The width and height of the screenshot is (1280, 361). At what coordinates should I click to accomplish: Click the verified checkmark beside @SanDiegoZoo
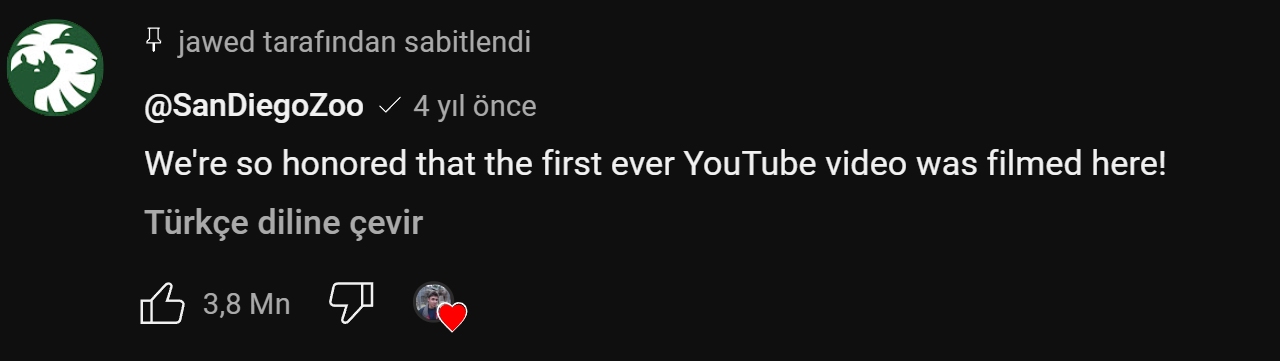coord(390,106)
